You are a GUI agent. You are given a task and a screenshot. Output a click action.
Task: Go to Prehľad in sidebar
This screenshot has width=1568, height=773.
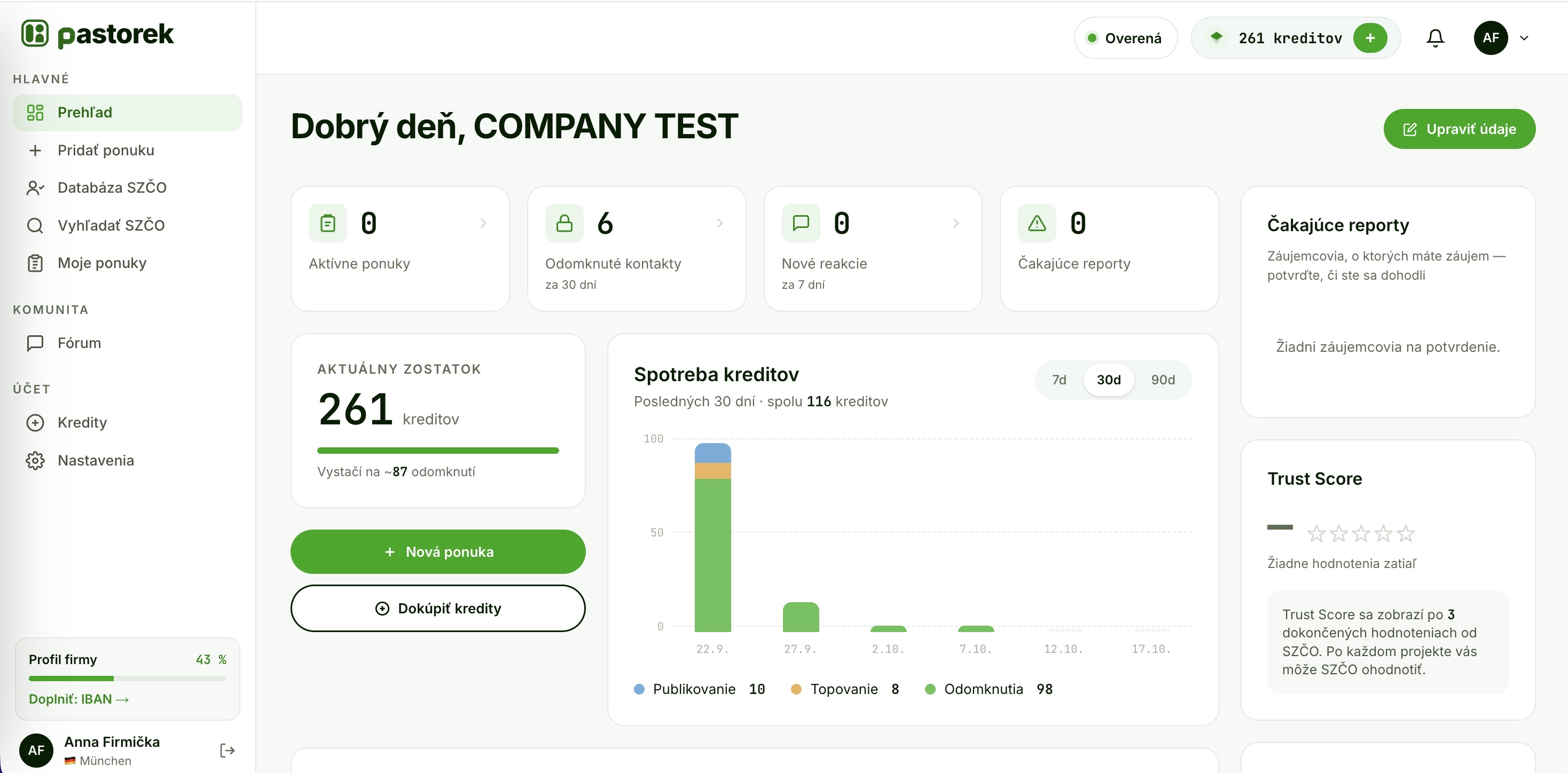coord(127,113)
